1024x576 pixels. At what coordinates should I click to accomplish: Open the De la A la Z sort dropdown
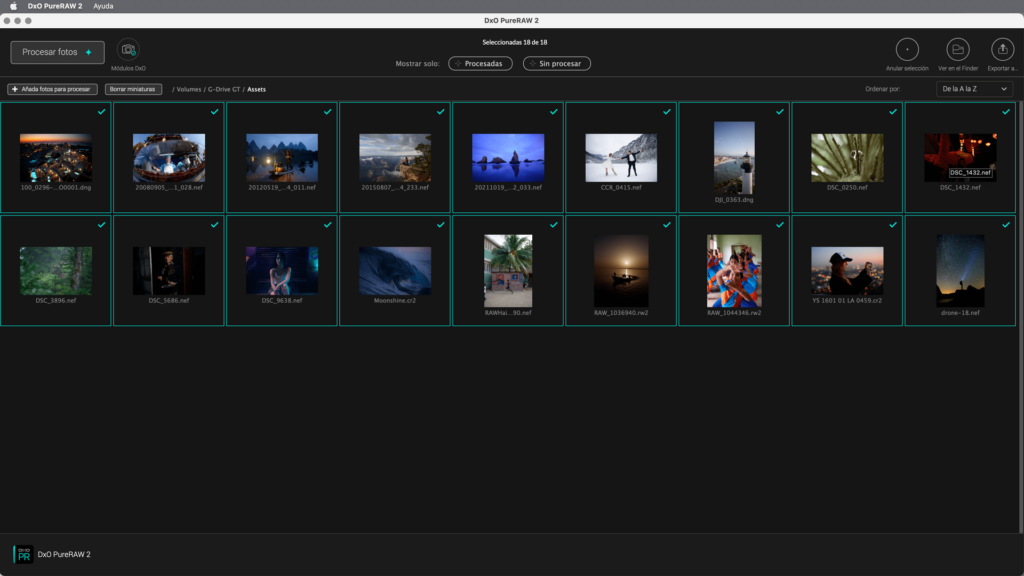[x=974, y=89]
